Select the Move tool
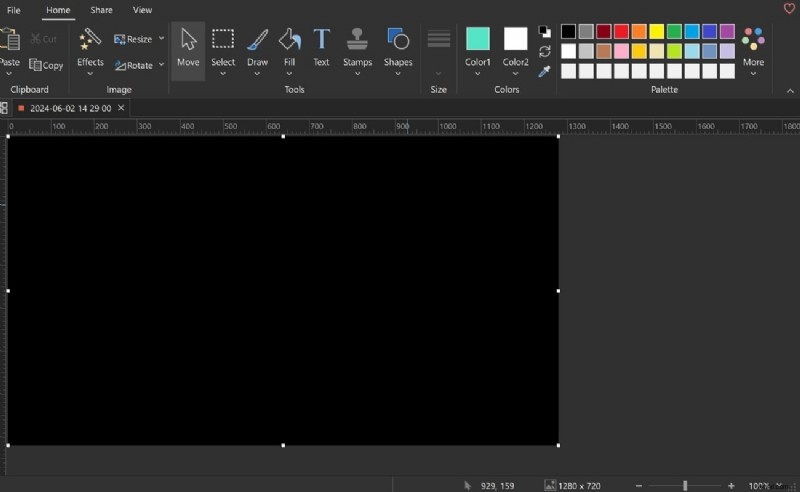The height and width of the screenshot is (492, 800). (x=188, y=48)
